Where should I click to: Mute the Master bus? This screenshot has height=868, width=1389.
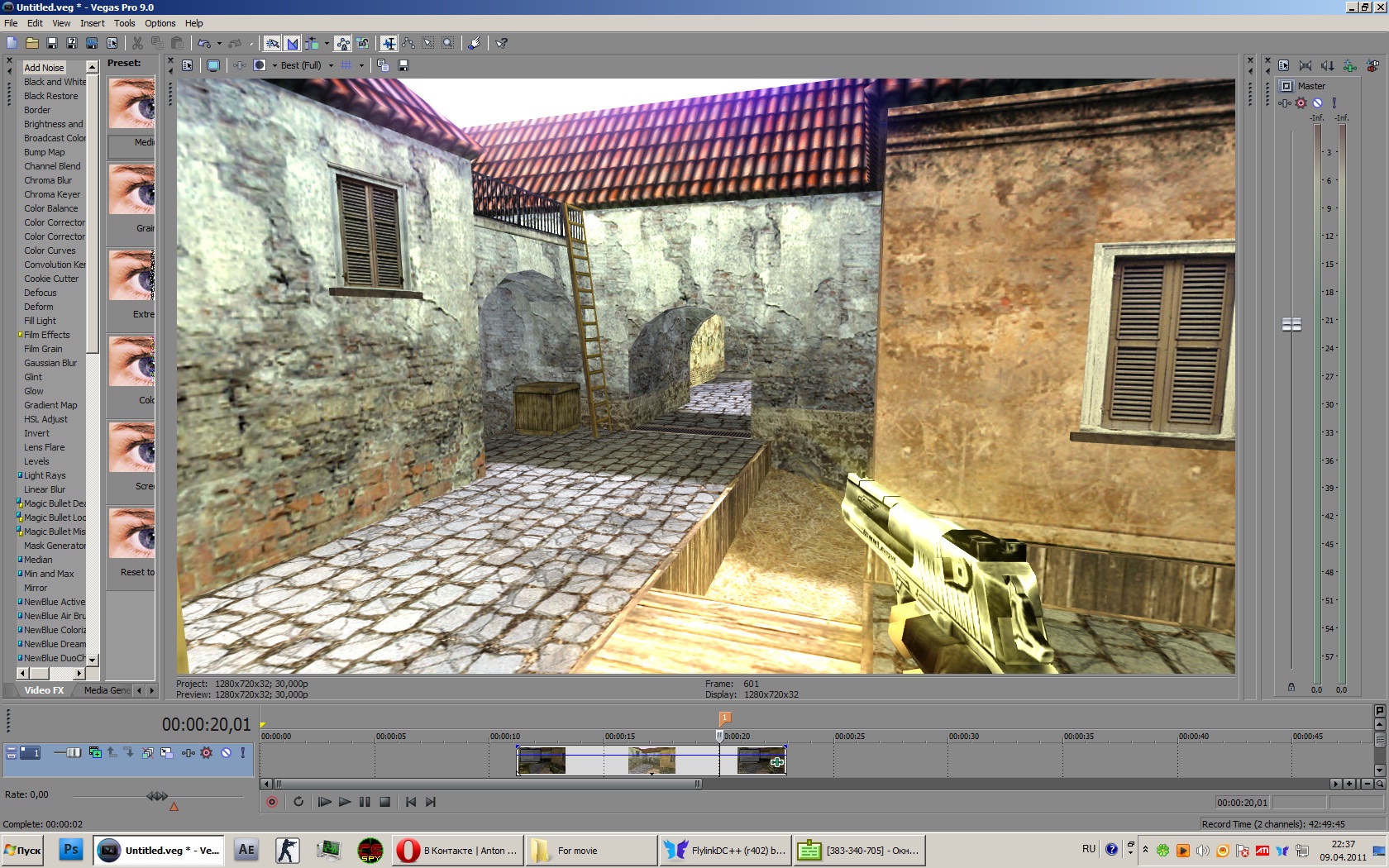click(1317, 103)
